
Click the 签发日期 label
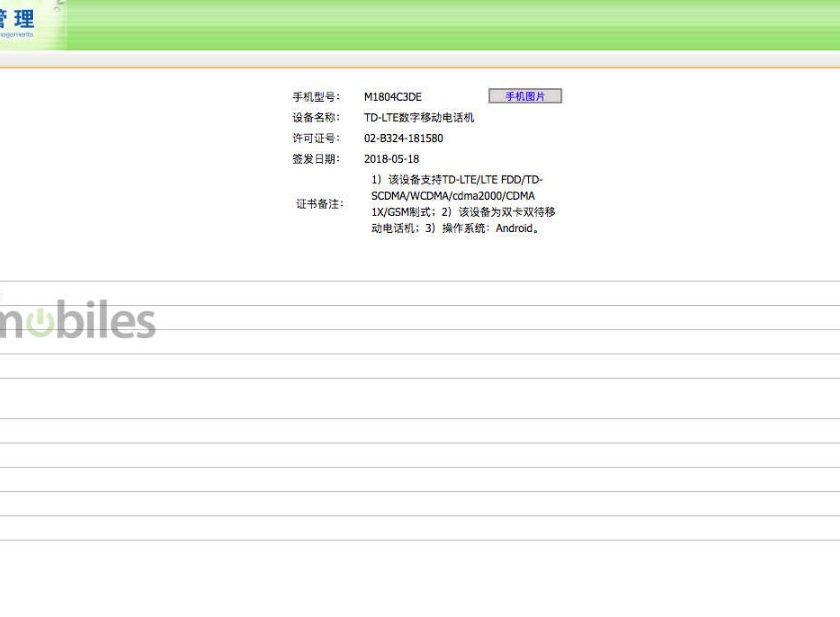(x=316, y=159)
